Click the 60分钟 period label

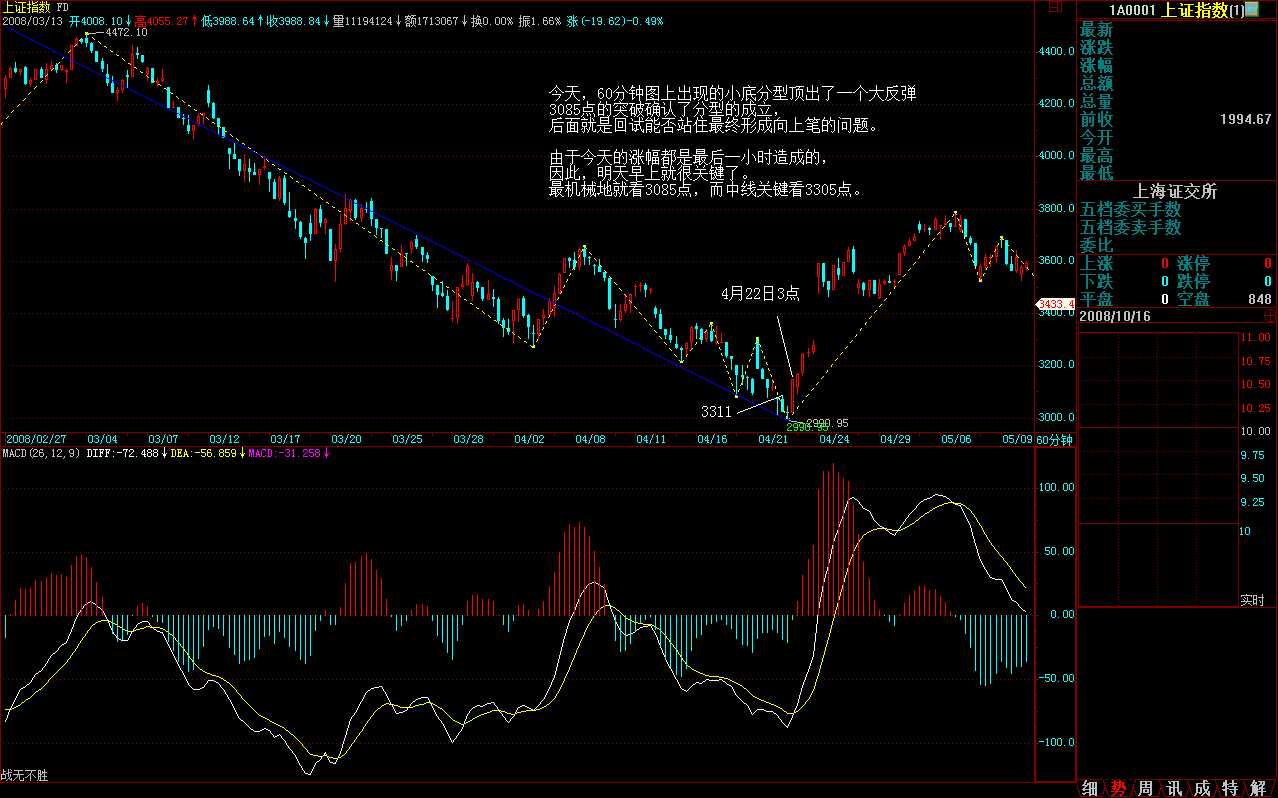(1053, 439)
